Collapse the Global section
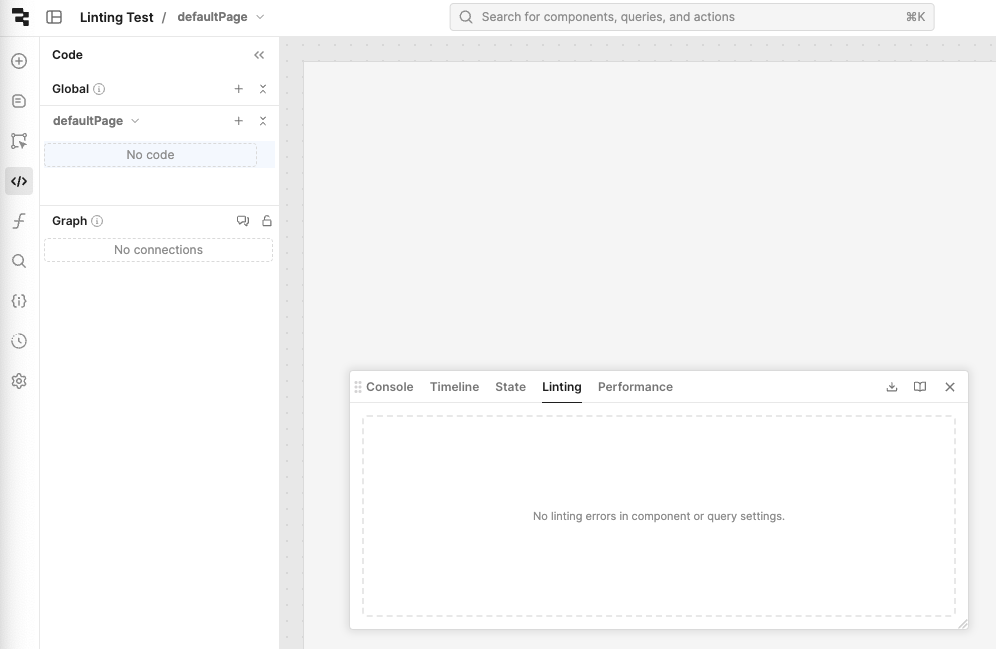Viewport: 996px width, 649px height. [263, 89]
